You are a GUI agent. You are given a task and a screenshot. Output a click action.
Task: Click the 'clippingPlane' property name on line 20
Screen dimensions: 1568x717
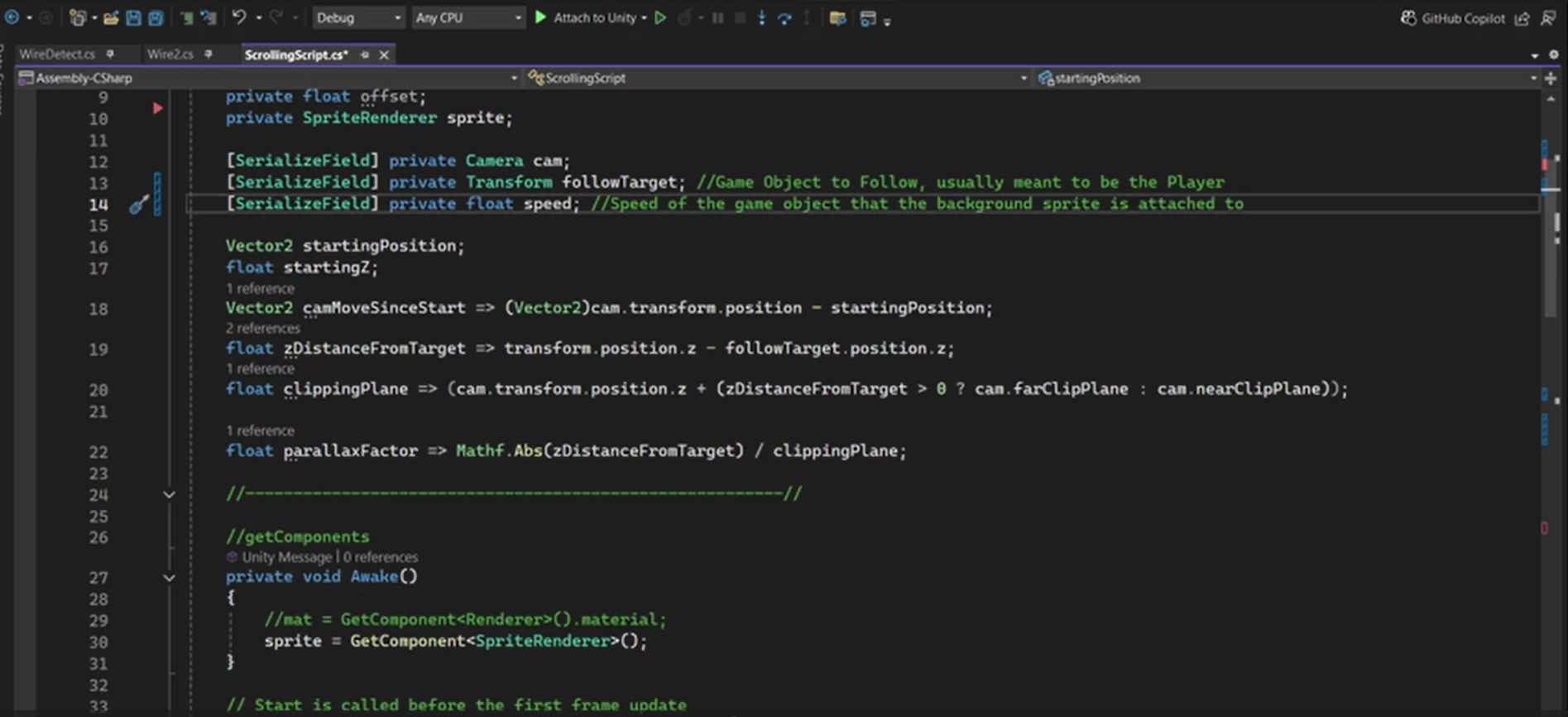346,389
